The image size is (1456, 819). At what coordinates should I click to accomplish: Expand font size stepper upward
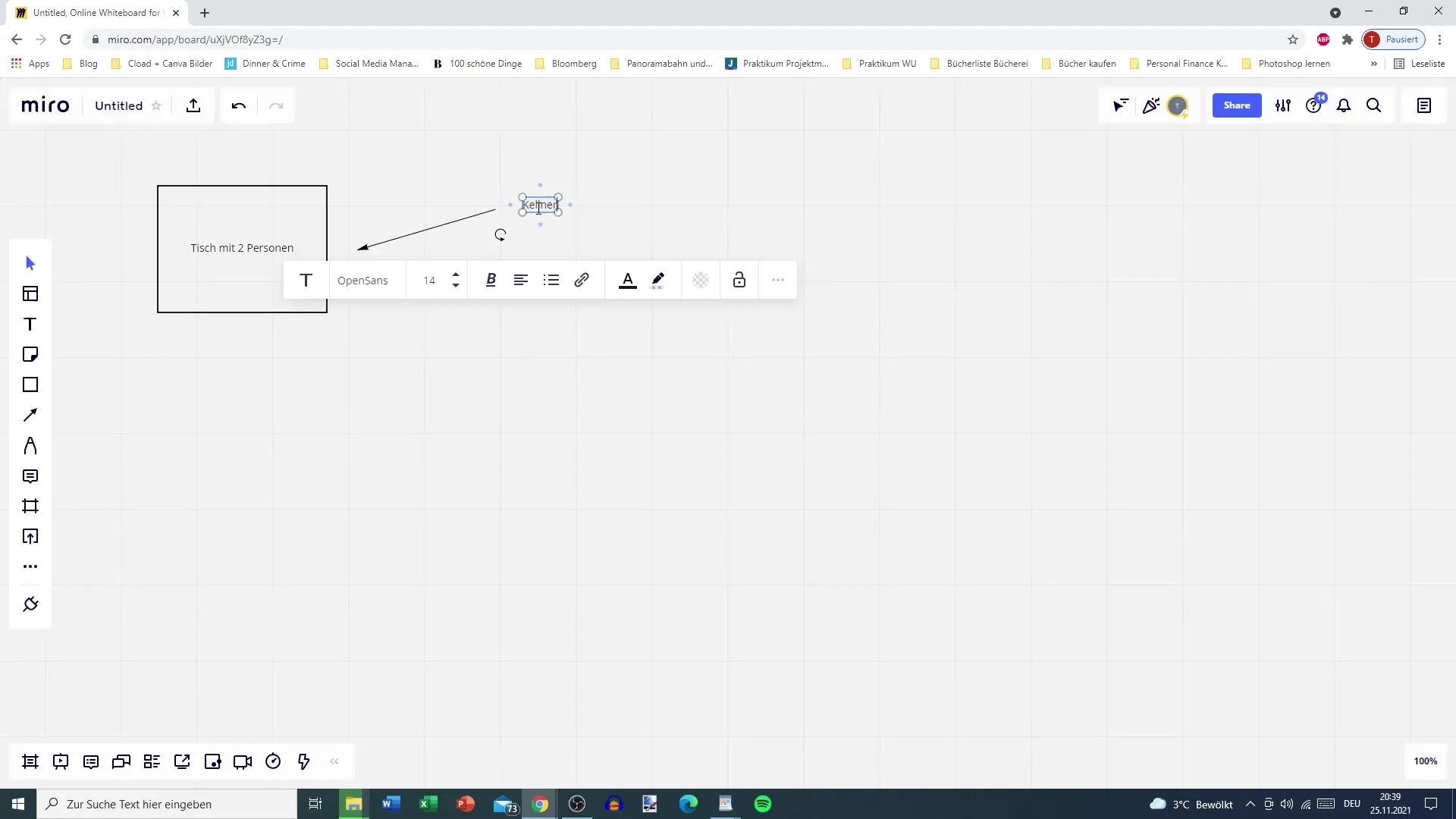pyautogui.click(x=456, y=274)
